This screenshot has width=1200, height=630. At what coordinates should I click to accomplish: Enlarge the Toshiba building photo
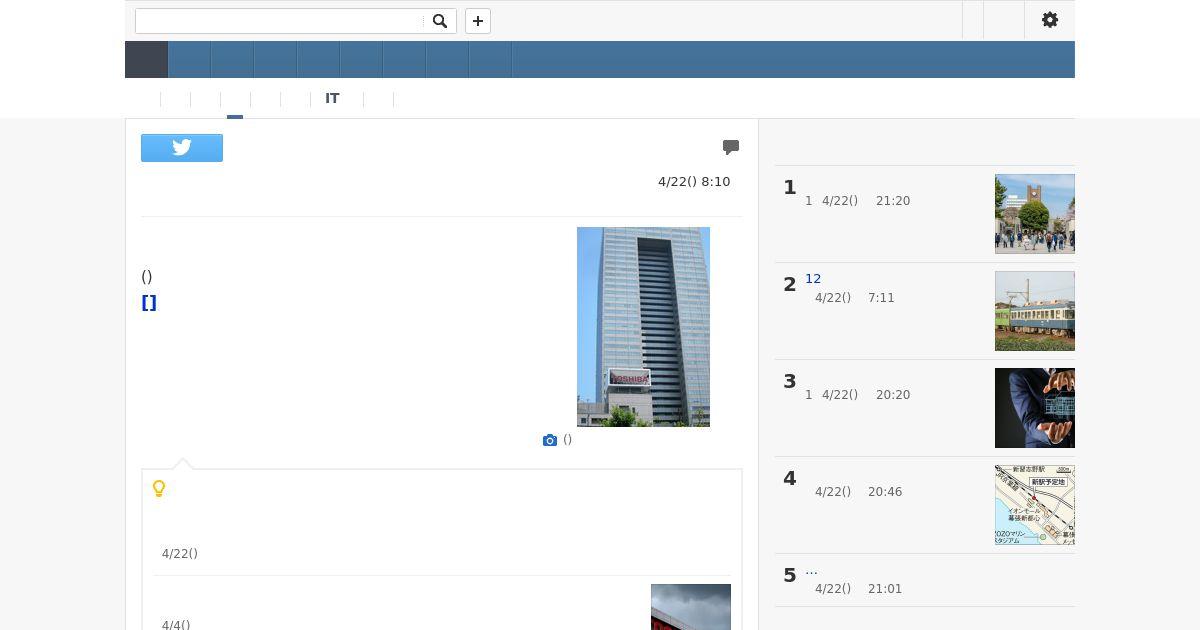[x=643, y=327]
